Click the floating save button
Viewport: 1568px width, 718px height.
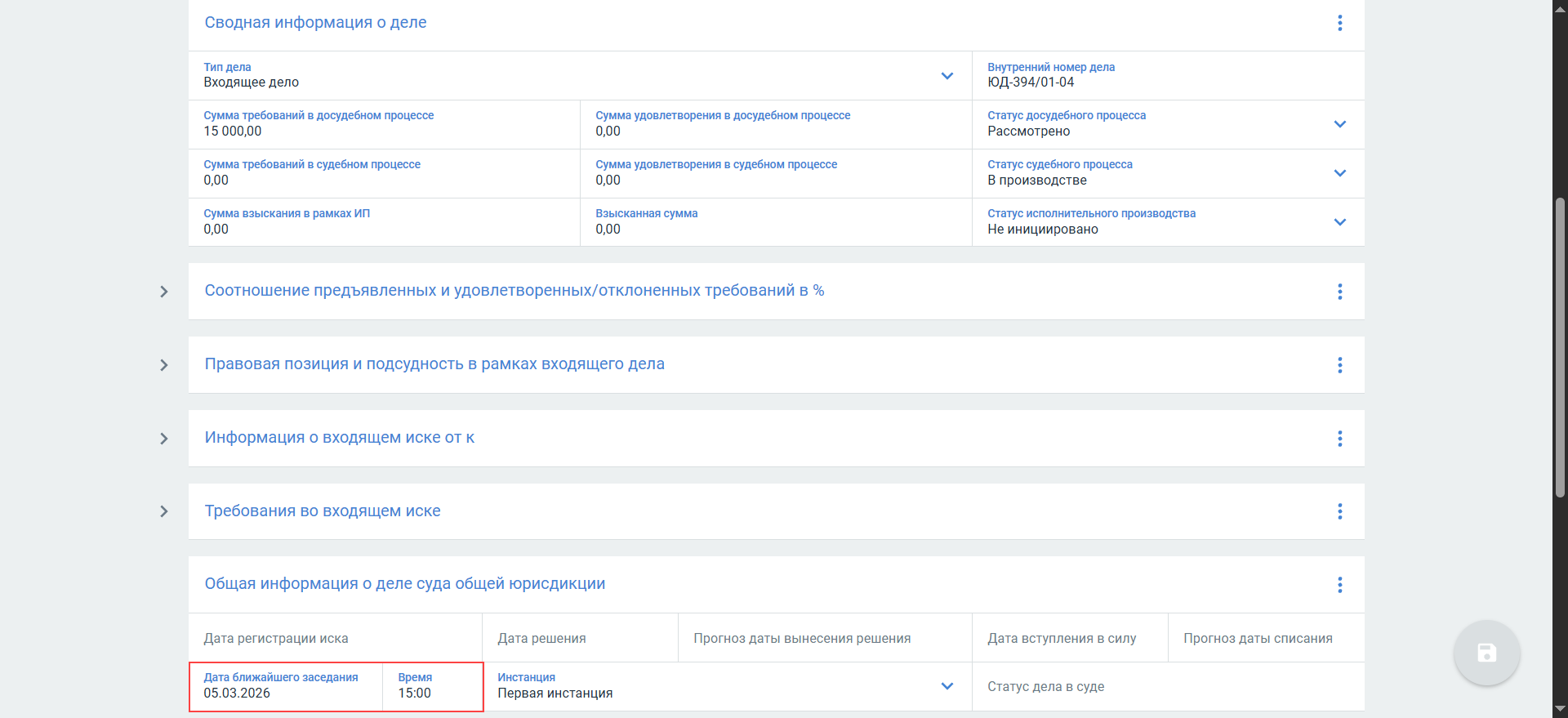1486,653
